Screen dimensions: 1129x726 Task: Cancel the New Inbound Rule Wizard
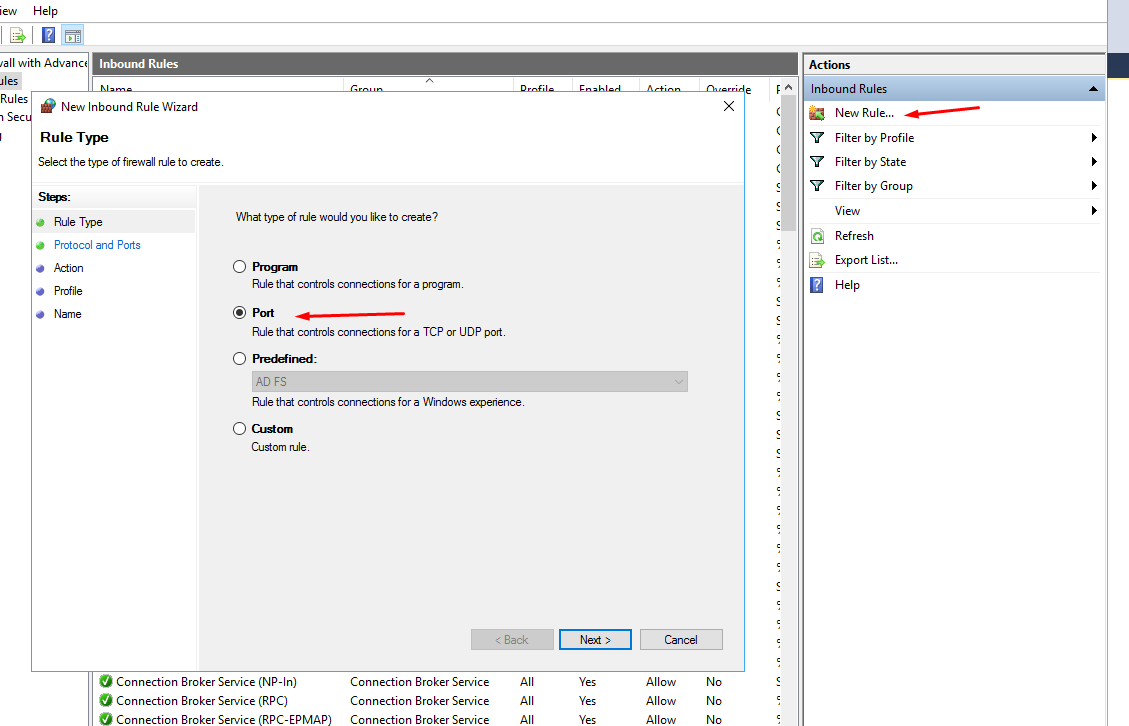pos(681,639)
